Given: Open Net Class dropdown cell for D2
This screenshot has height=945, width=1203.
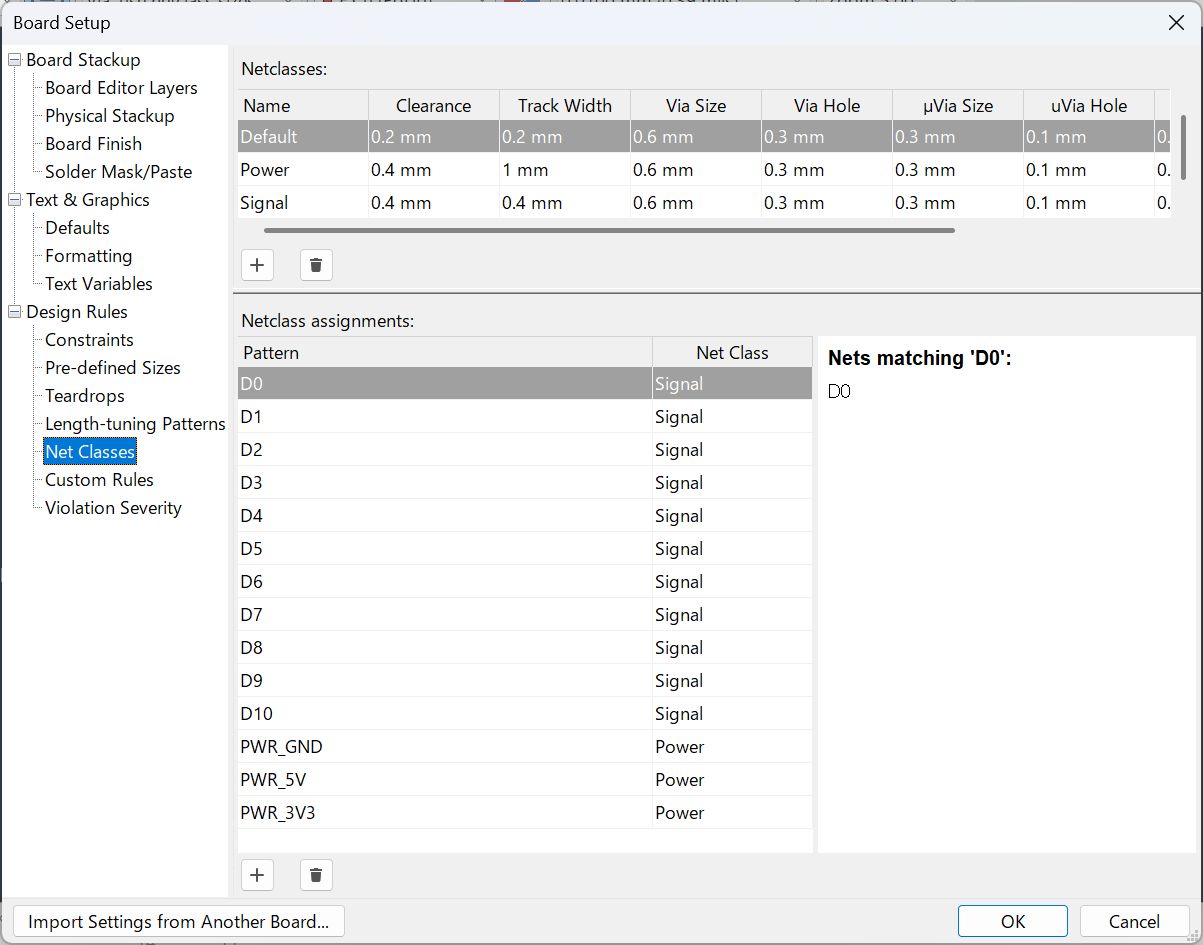Looking at the screenshot, I should (x=732, y=450).
